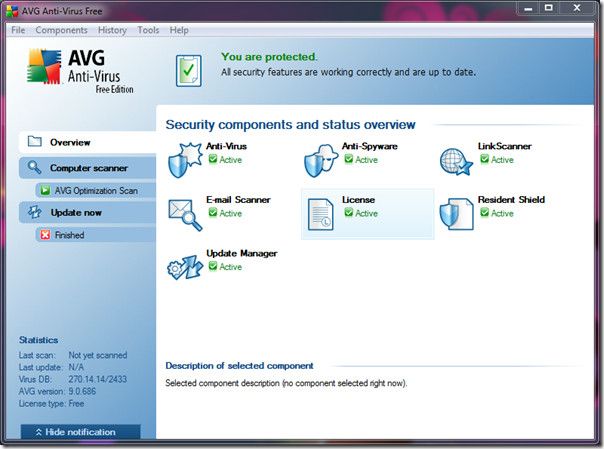Click the Finished status item
Screen dimensions: 604x449
click(96, 235)
